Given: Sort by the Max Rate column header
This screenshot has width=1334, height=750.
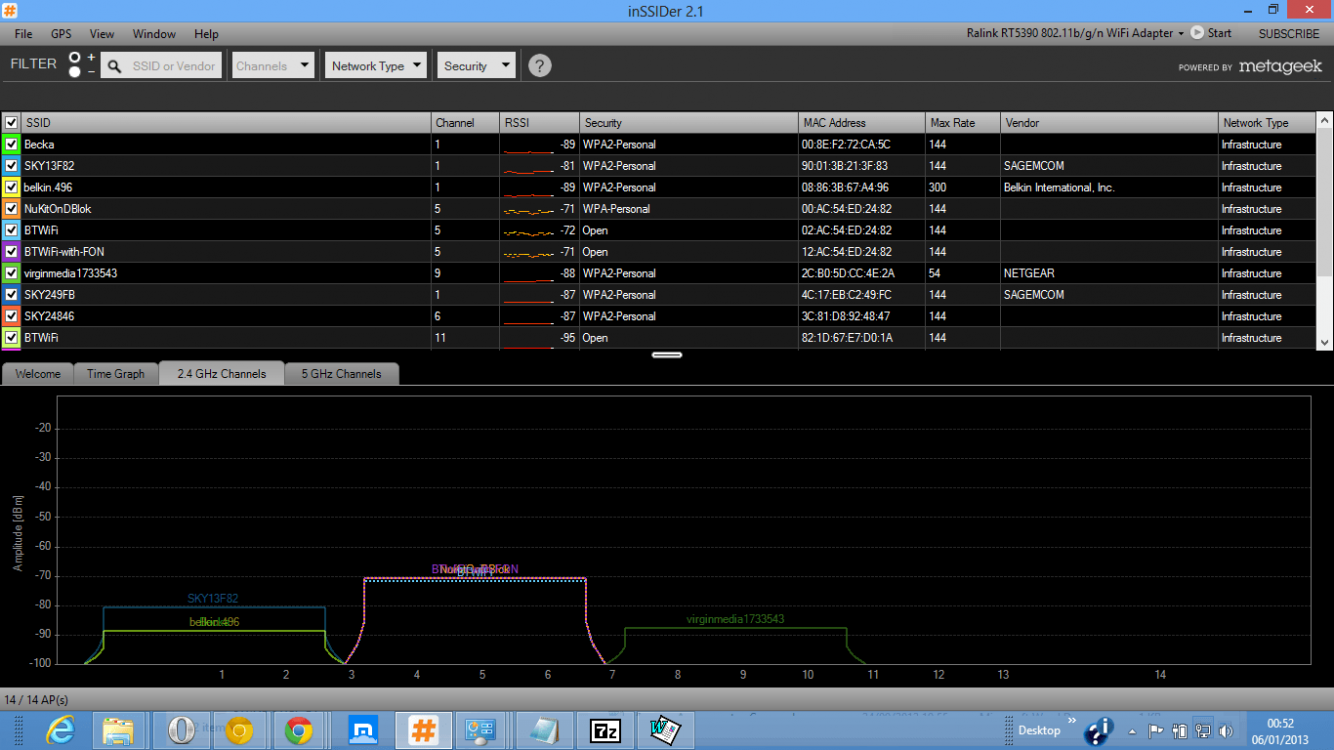Looking at the screenshot, I should [963, 122].
